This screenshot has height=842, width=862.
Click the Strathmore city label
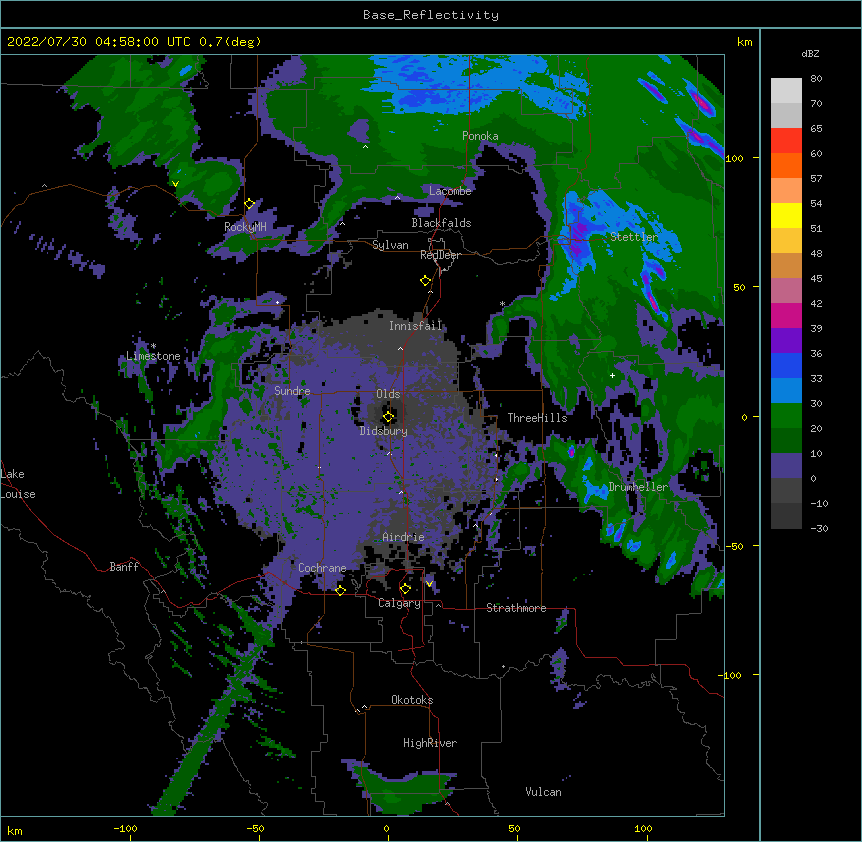coord(516,608)
